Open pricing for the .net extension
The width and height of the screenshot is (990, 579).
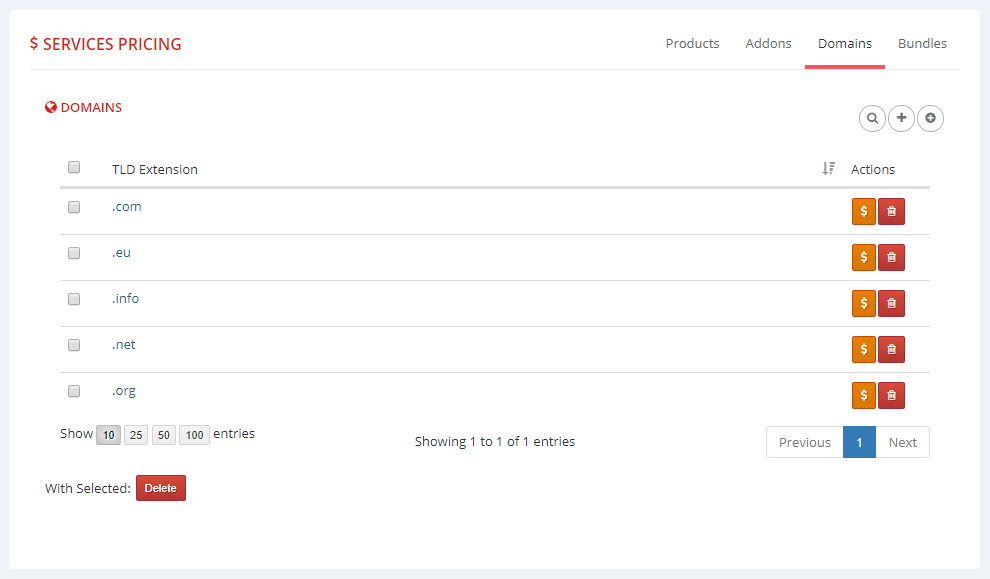(863, 349)
